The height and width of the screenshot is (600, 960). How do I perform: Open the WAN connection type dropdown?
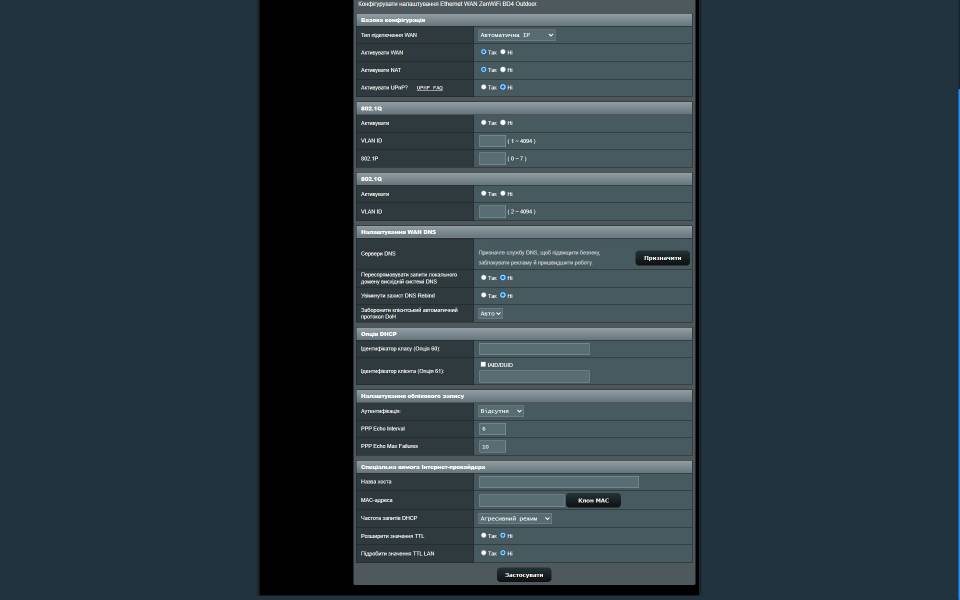click(x=516, y=35)
